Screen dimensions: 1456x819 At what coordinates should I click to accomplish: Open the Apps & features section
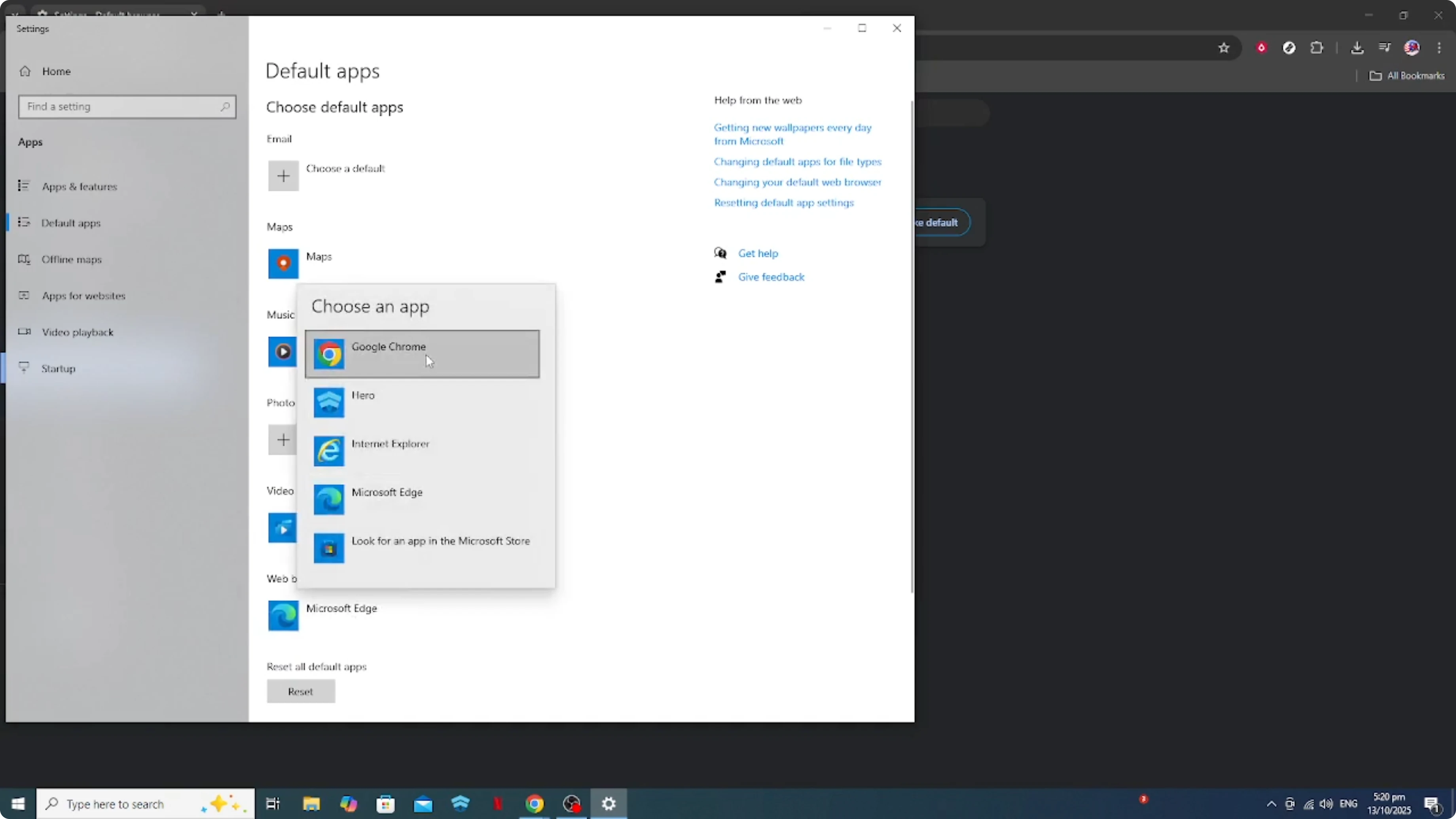[x=80, y=186]
